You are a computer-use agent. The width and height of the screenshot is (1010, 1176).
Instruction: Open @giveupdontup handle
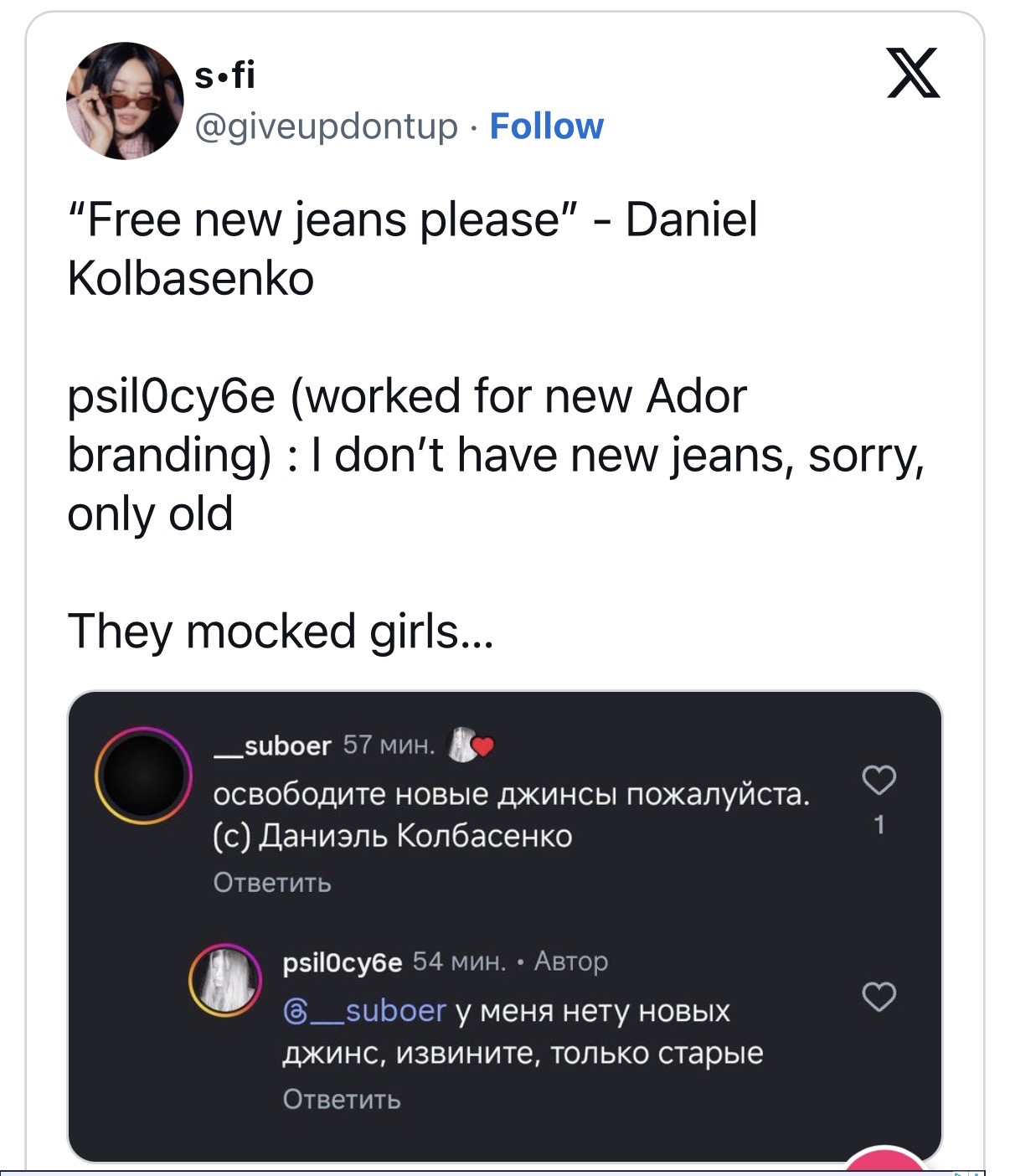coord(327,127)
